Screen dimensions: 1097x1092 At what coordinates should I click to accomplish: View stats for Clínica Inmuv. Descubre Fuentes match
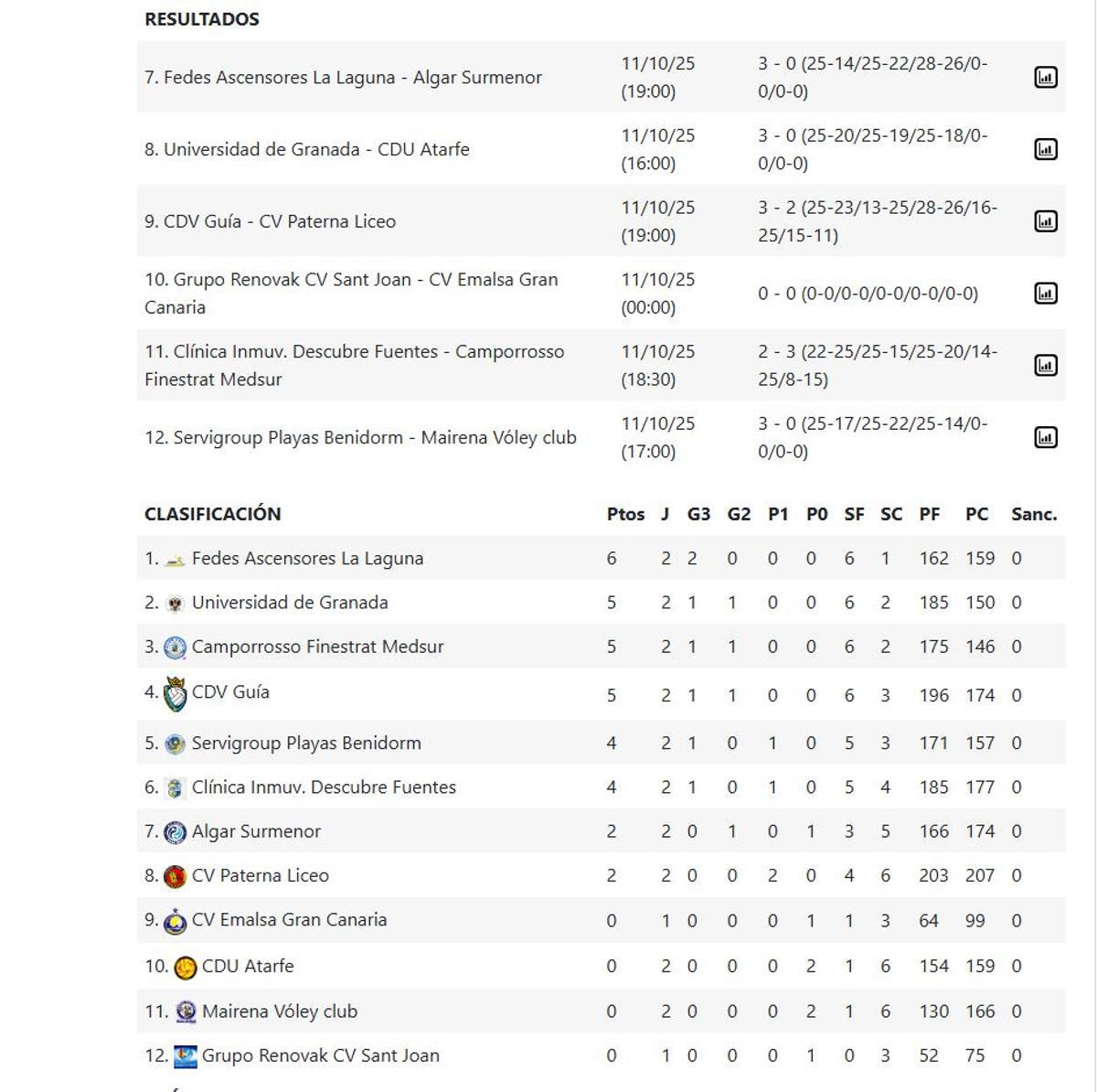pos(1045,362)
